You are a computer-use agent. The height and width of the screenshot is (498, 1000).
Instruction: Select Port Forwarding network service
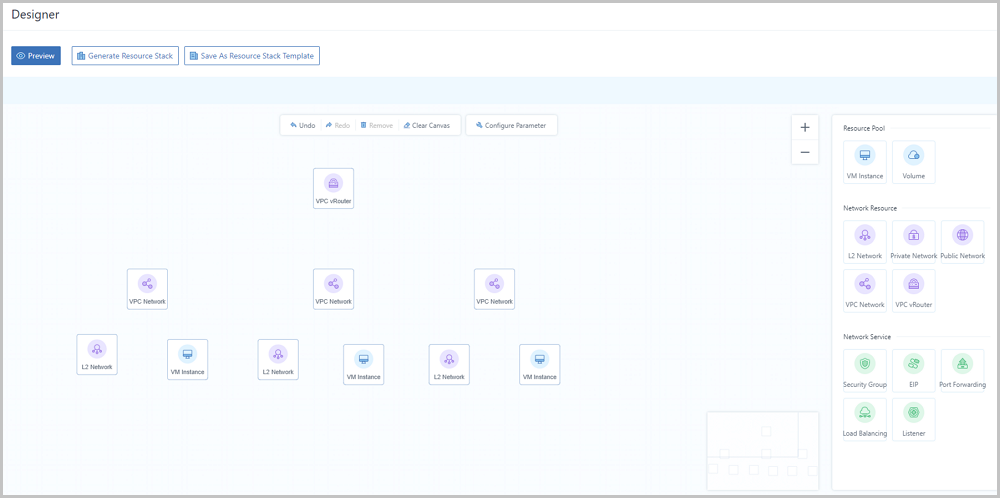pyautogui.click(x=962, y=370)
